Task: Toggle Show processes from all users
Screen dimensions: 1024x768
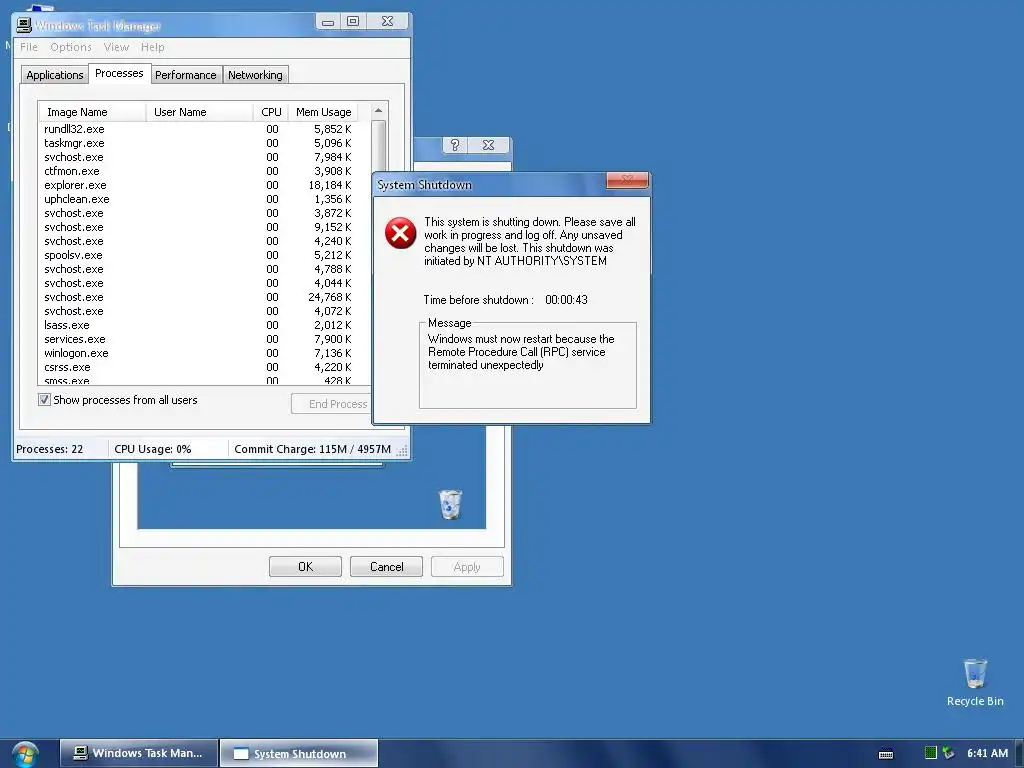Action: 44,400
